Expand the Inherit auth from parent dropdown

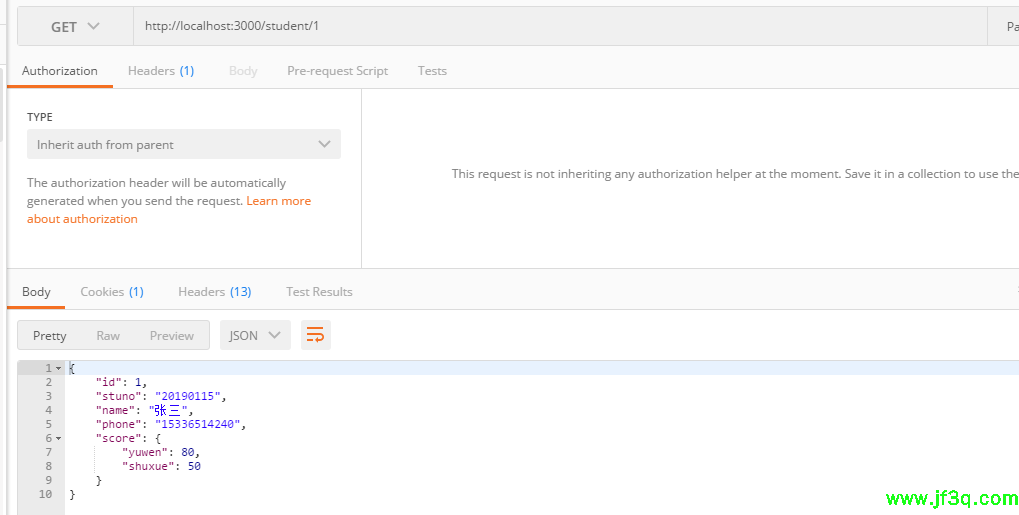(184, 145)
